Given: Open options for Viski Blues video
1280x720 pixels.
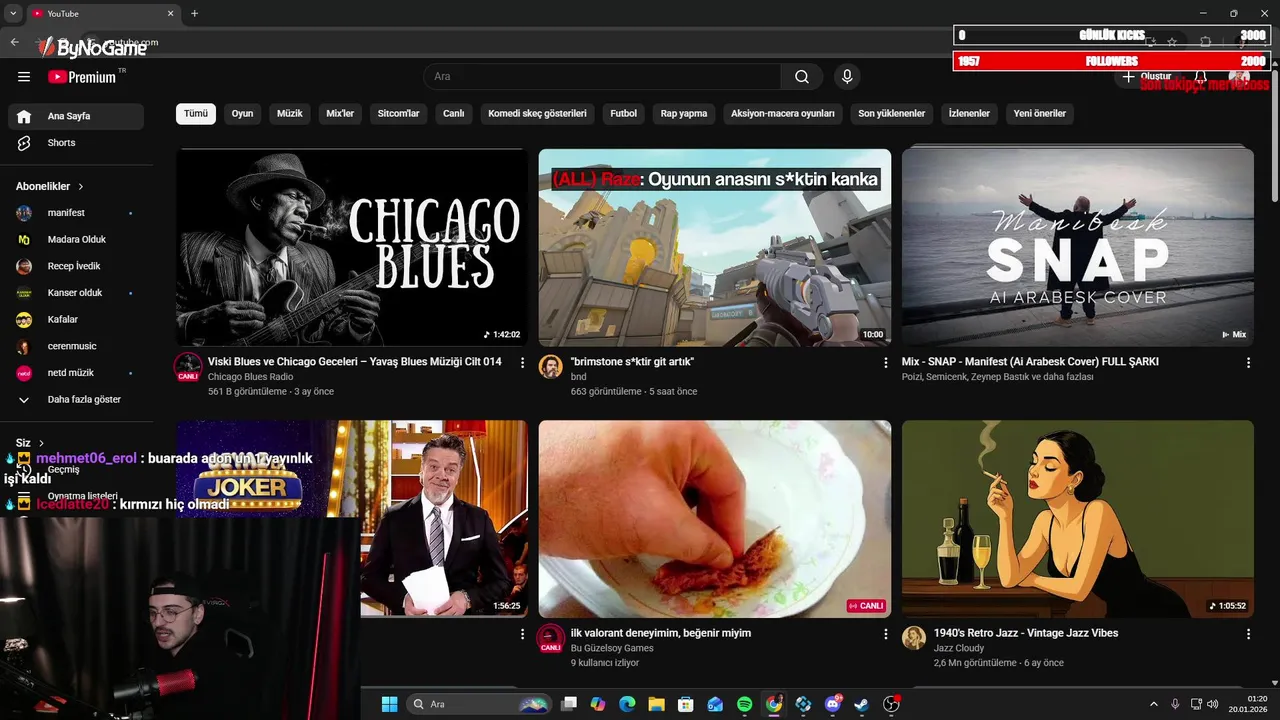Looking at the screenshot, I should [x=522, y=363].
